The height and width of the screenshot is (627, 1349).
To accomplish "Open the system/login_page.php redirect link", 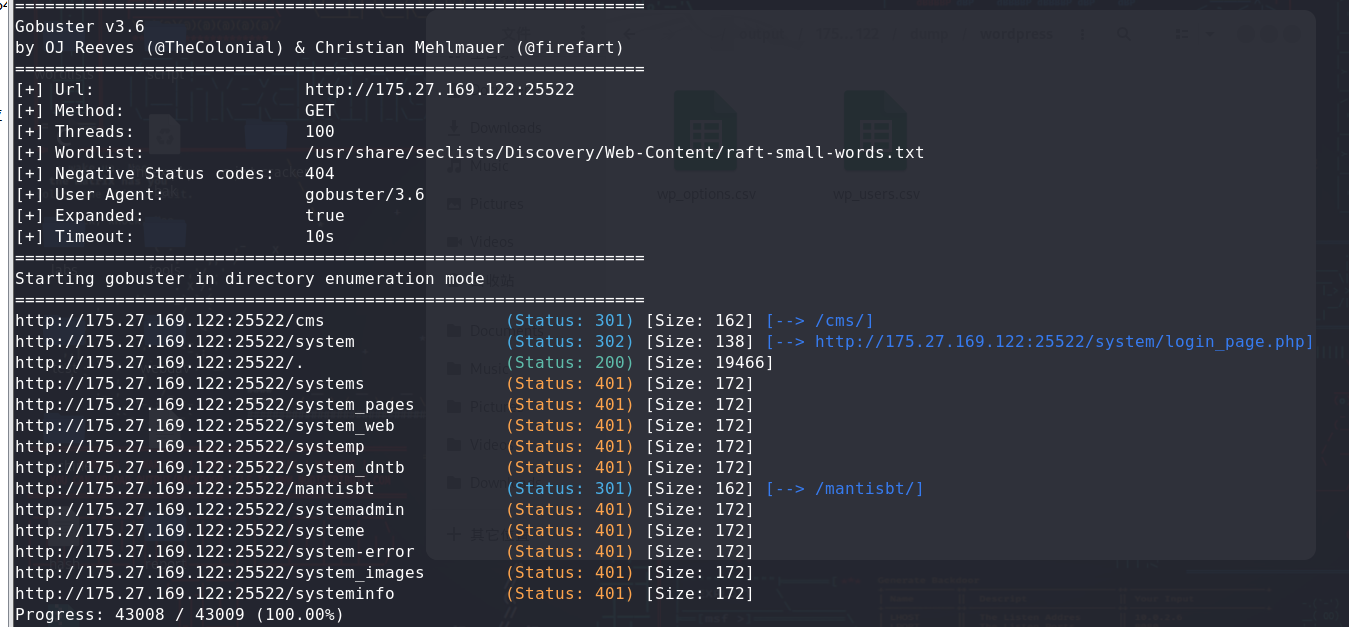I will [1064, 342].
